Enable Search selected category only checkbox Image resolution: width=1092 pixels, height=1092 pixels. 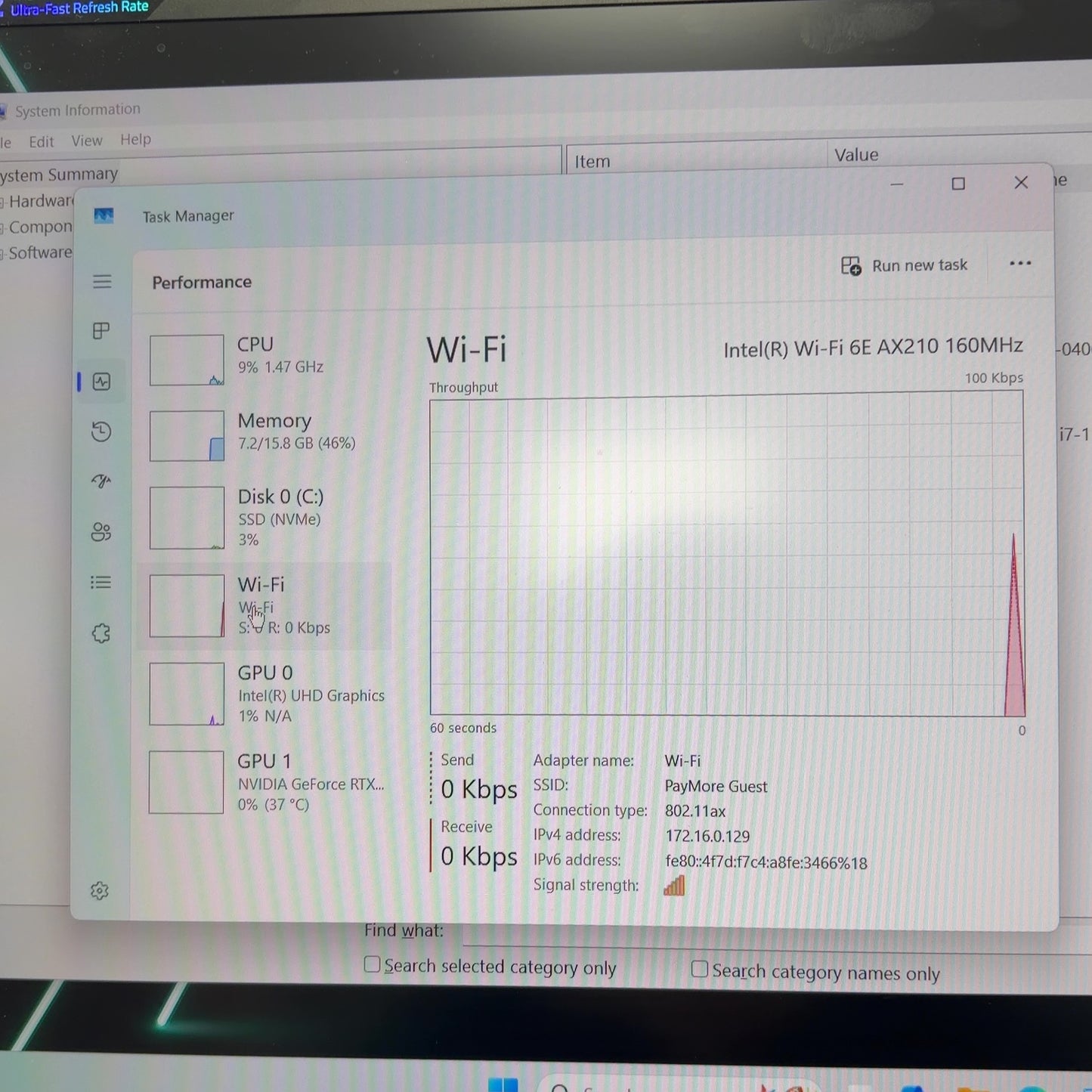(372, 964)
